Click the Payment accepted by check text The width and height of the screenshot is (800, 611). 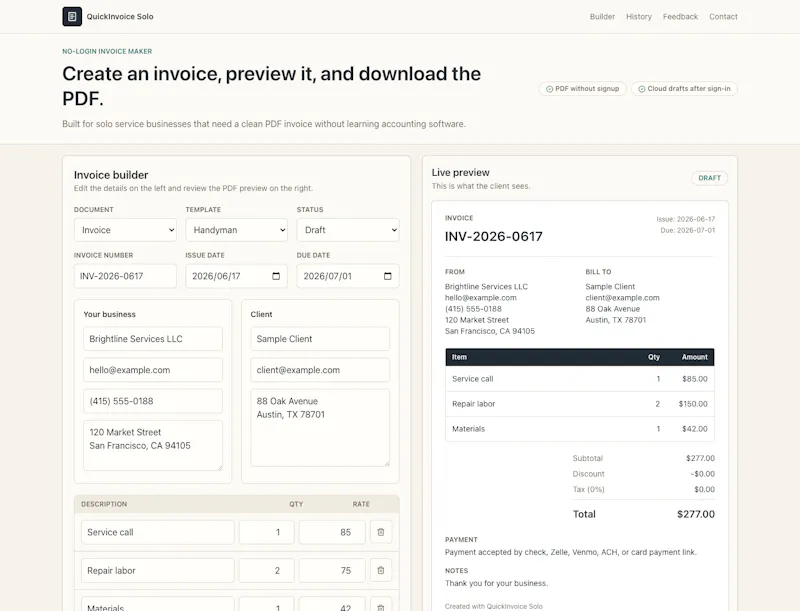[570, 552]
